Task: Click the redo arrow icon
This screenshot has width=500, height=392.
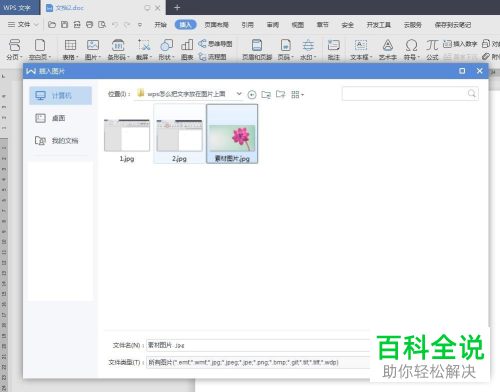Action: (127, 25)
